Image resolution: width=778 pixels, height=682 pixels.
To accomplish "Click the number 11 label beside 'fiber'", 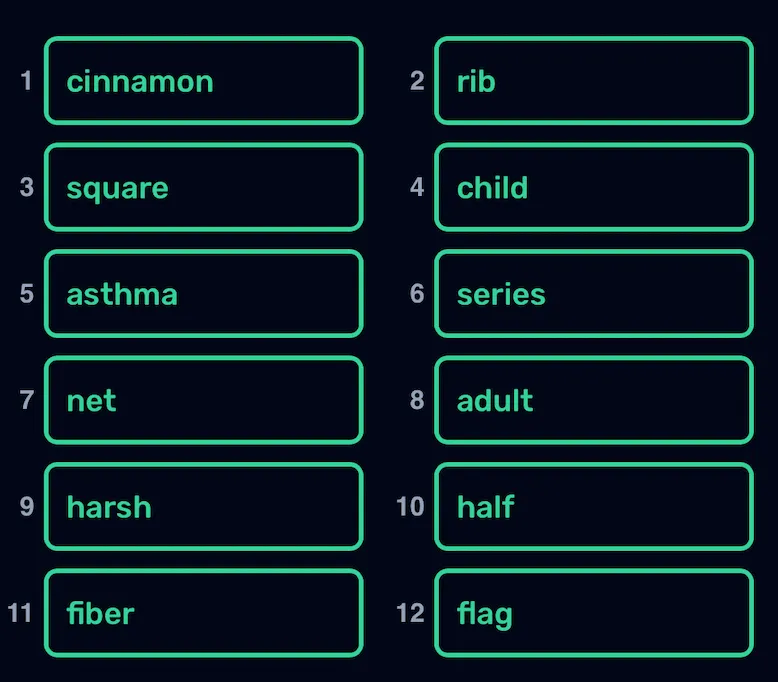I will [21, 613].
